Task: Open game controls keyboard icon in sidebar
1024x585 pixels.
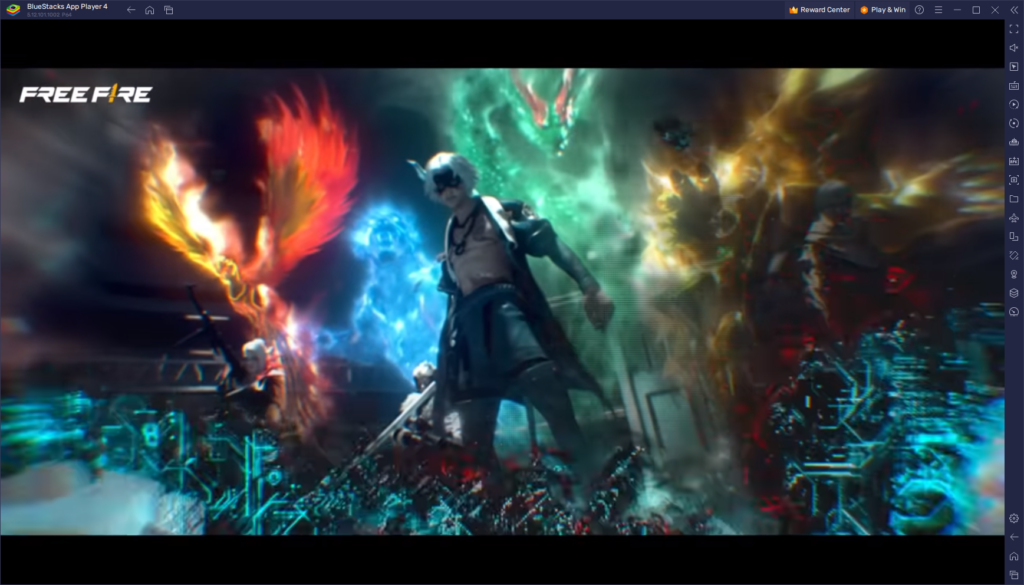Action: pyautogui.click(x=1013, y=86)
